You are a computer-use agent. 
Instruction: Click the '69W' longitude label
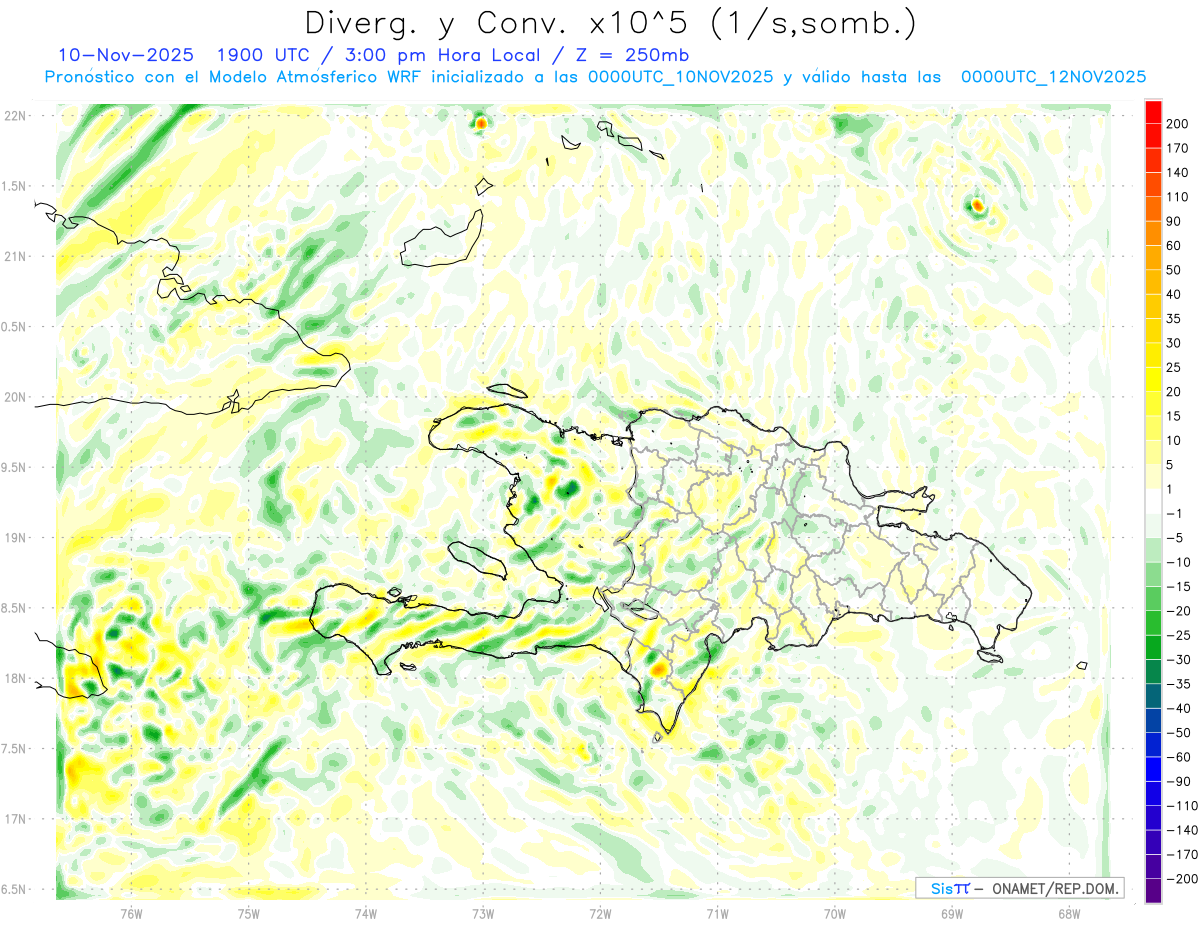coord(952,914)
